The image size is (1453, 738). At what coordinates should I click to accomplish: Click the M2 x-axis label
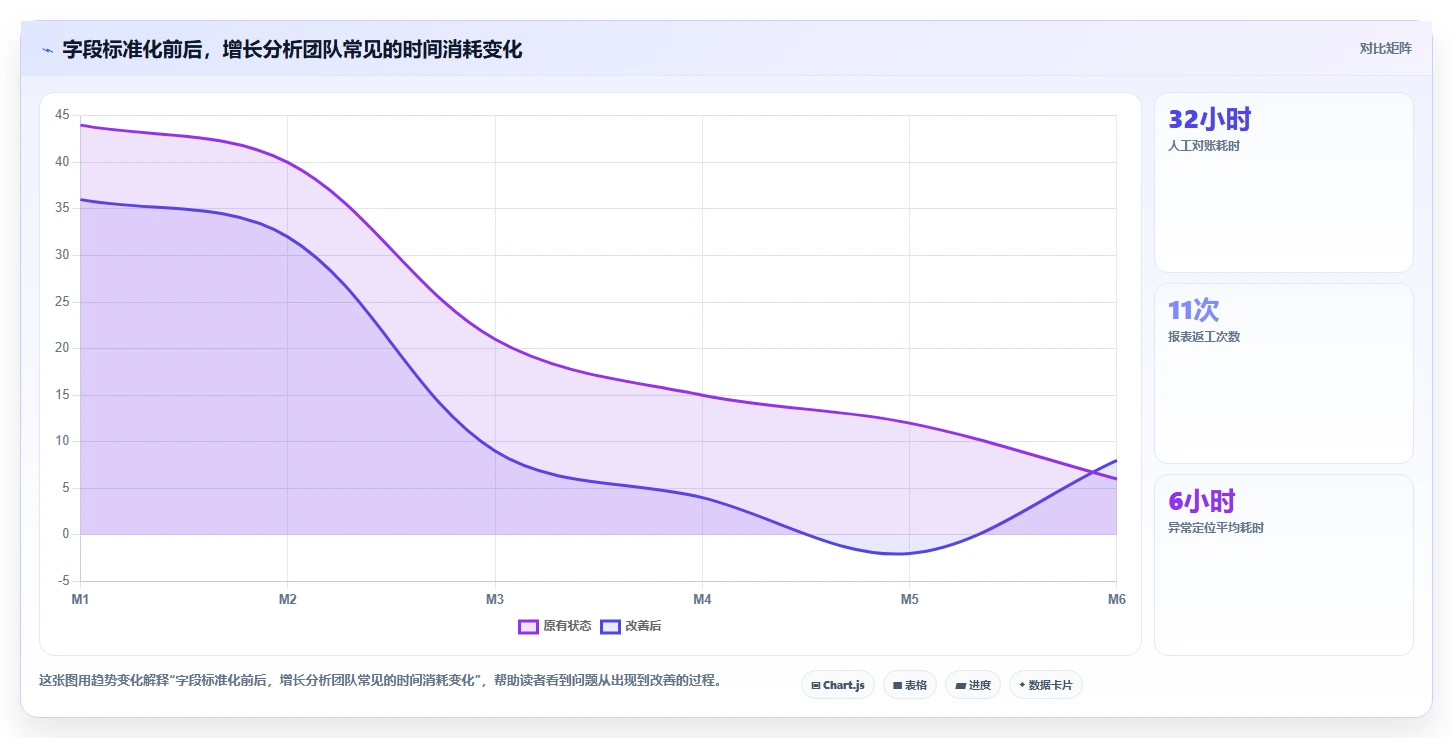pos(287,599)
